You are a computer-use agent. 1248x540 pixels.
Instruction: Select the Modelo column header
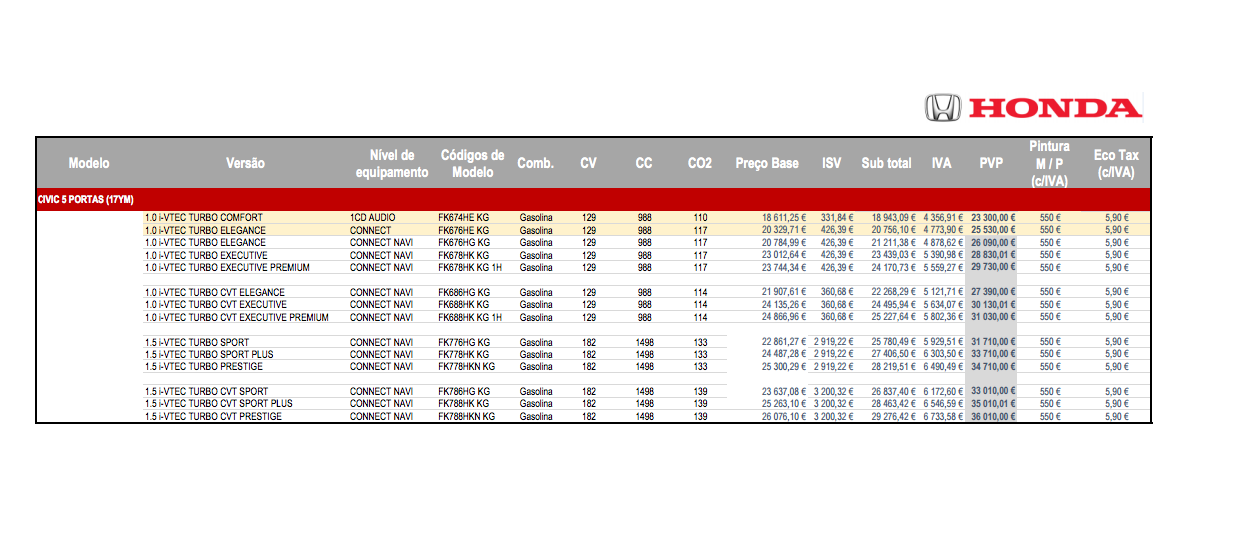pyautogui.click(x=89, y=163)
